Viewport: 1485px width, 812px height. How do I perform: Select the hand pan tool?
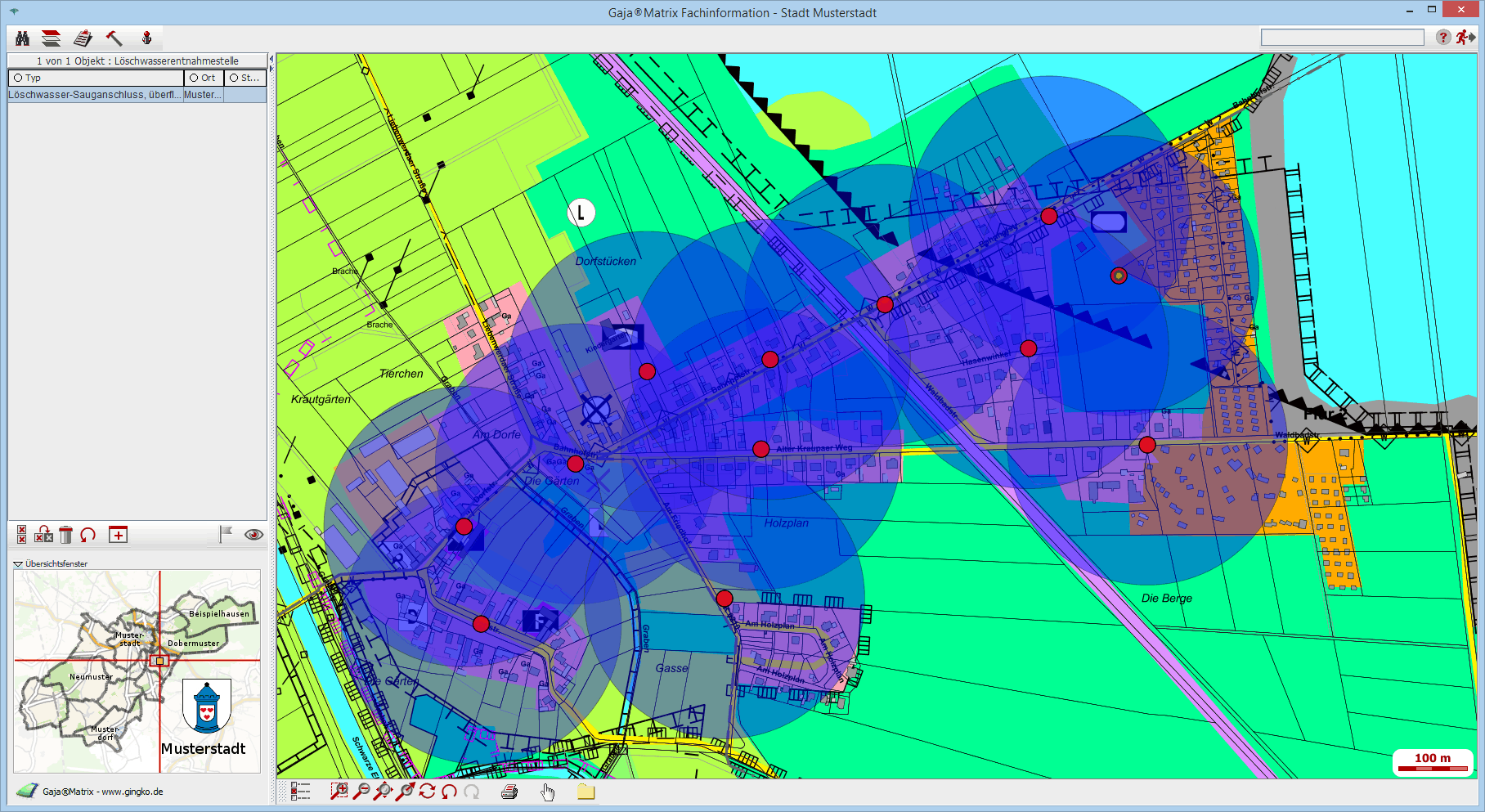click(x=548, y=791)
